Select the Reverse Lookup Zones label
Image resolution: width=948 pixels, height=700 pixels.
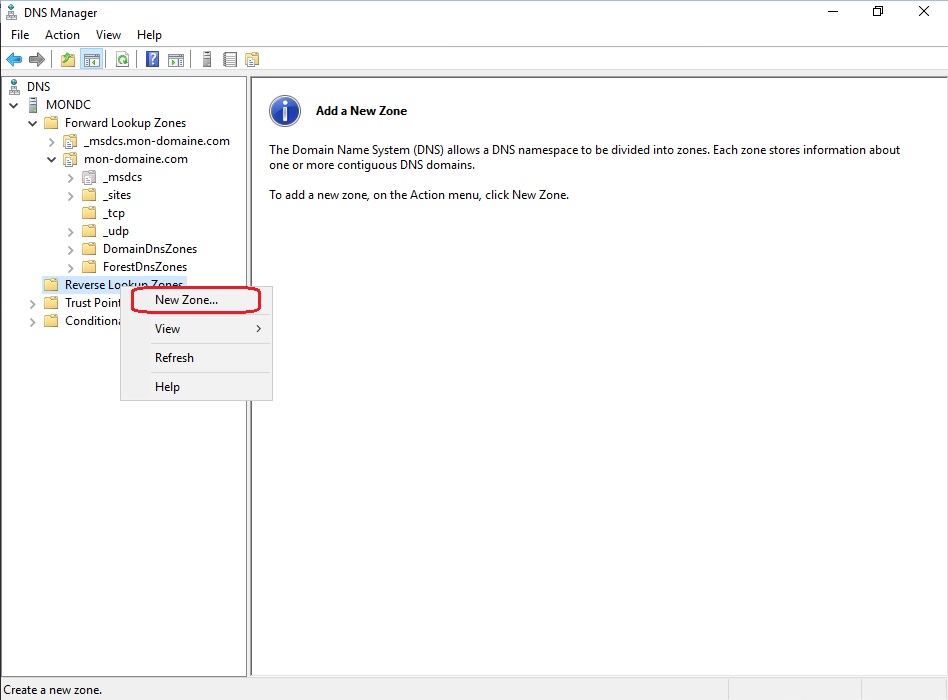124,284
